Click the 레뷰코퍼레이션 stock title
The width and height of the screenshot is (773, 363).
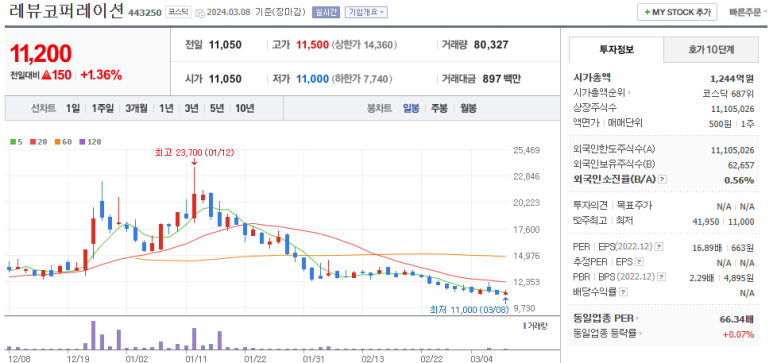click(x=66, y=12)
